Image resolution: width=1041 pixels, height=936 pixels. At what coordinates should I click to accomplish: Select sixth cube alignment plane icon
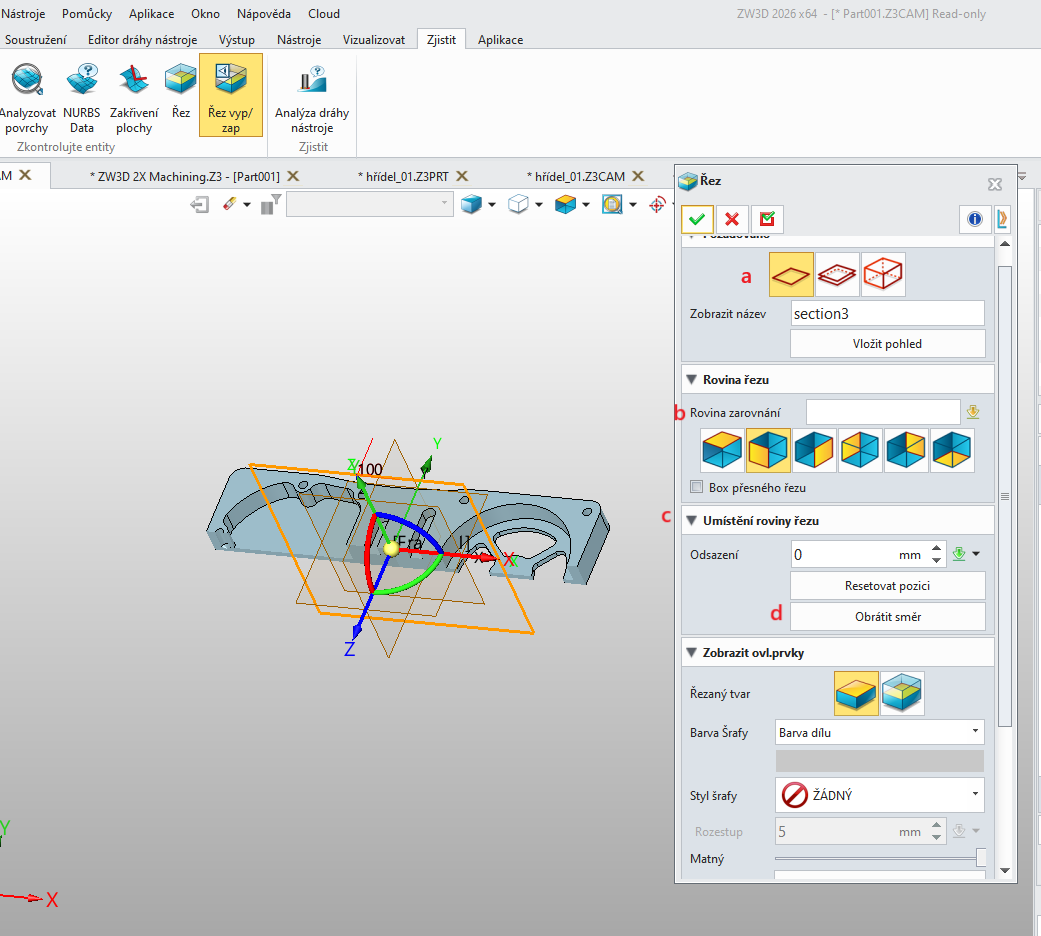click(x=952, y=450)
